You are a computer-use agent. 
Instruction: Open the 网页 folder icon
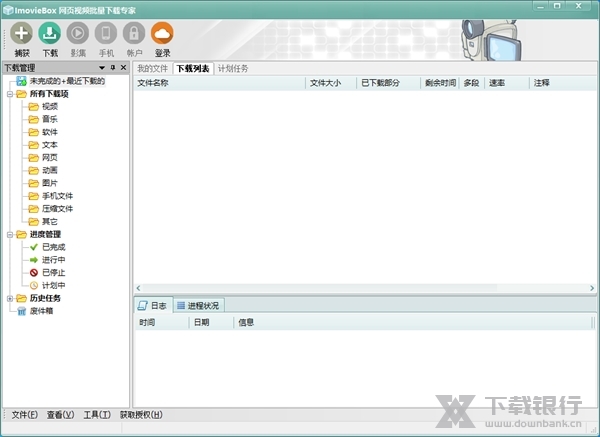pyautogui.click(x=34, y=158)
